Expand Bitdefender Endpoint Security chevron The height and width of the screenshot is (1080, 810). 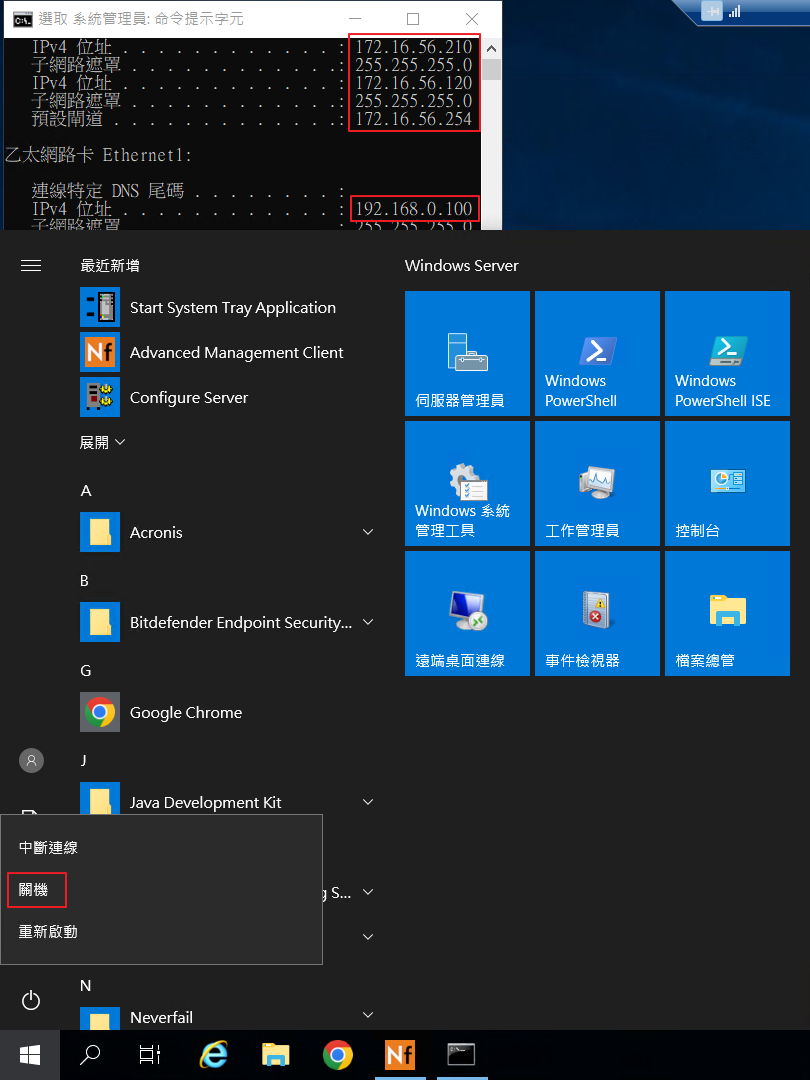(x=368, y=623)
